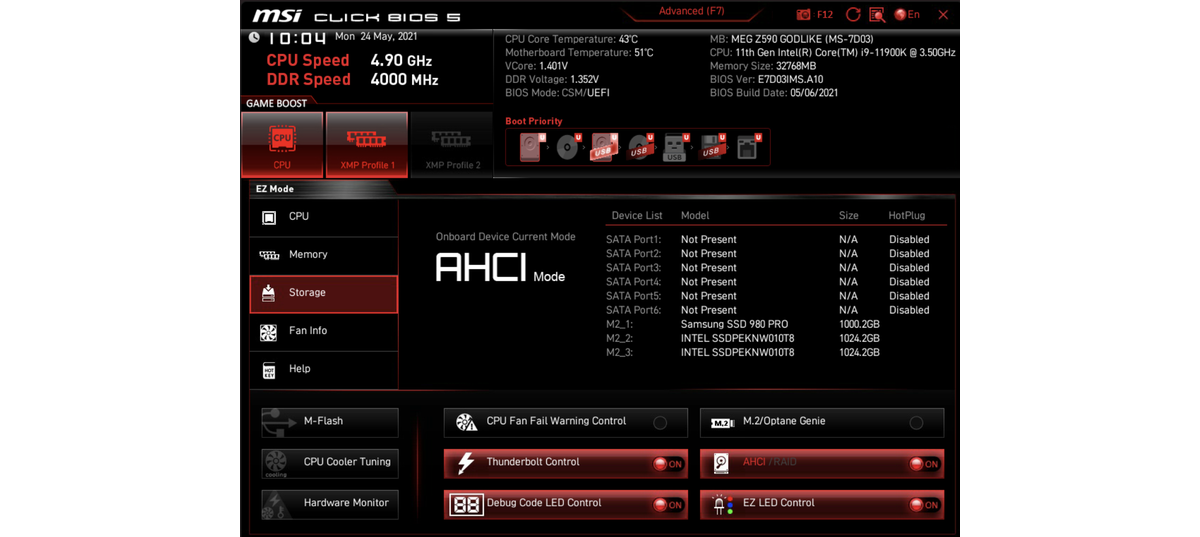The image size is (1200, 537).
Task: Select the USB hard disk boot priority icon
Action: 604,148
